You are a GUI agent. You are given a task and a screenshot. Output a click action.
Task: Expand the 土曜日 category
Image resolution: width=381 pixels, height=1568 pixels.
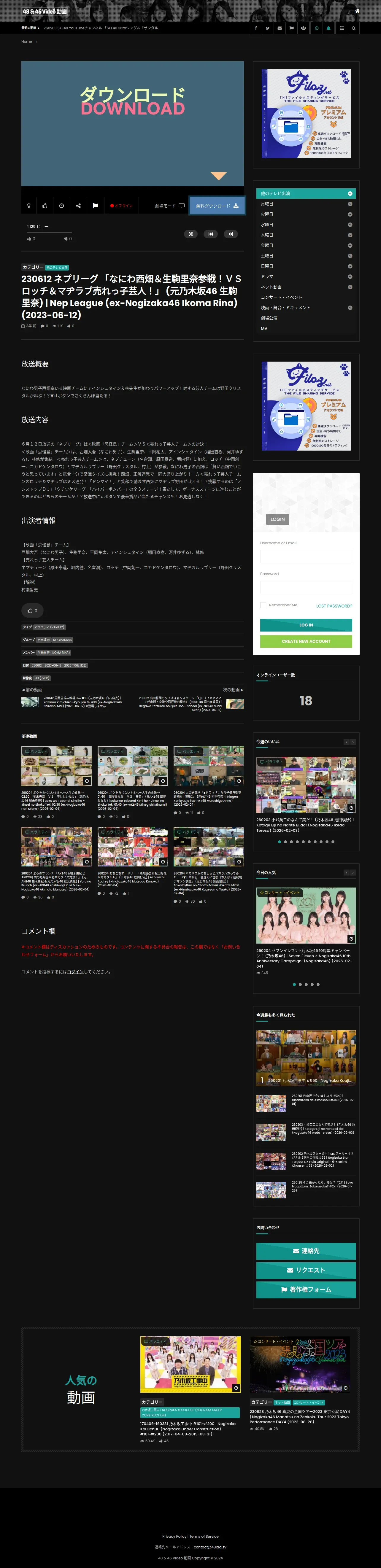pos(350,256)
